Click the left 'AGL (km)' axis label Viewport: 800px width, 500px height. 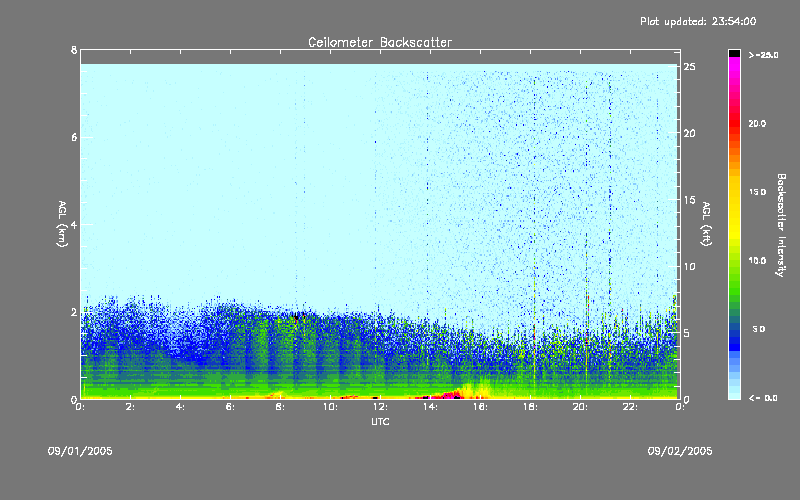pyautogui.click(x=62, y=224)
